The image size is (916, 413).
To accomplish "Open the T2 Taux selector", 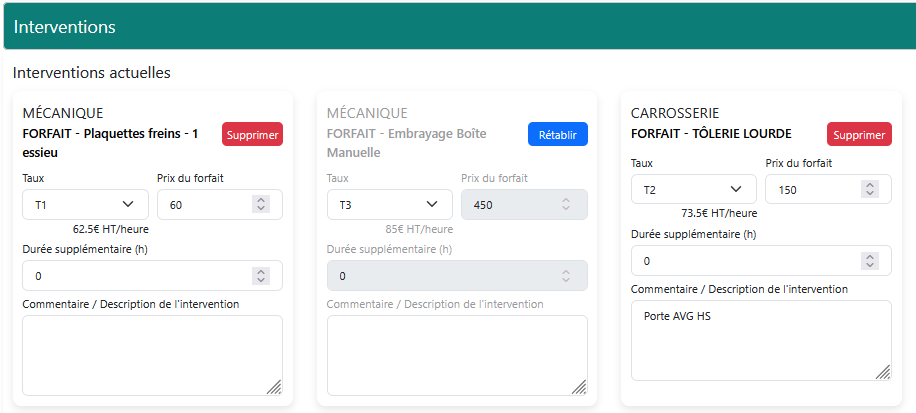I will (693, 189).
